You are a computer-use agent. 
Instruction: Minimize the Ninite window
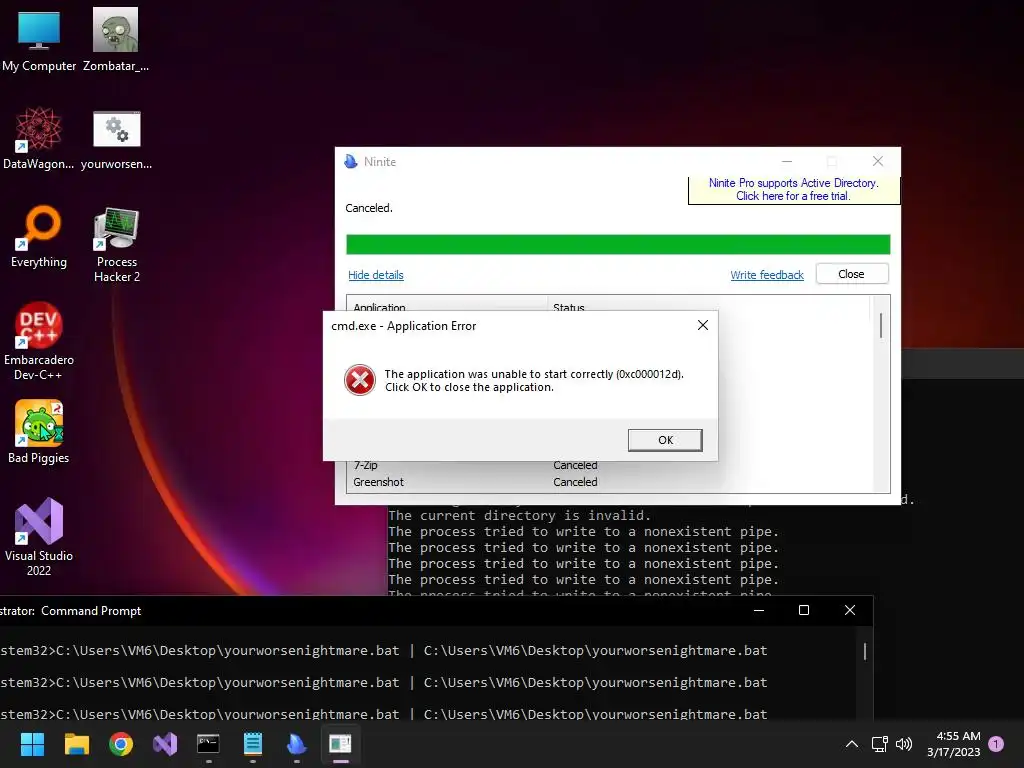tap(787, 161)
